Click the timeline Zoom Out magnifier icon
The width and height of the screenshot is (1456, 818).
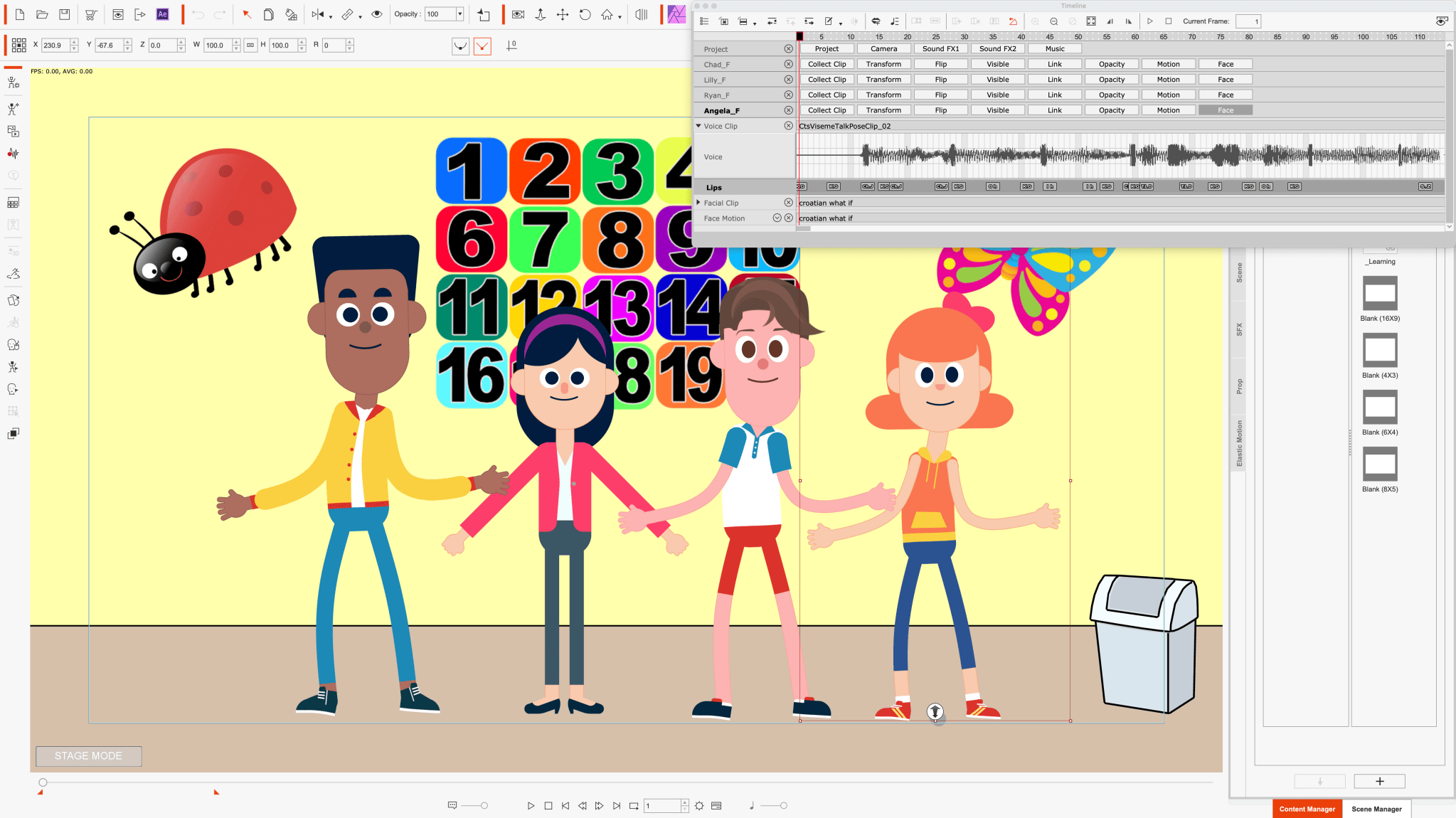(1054, 21)
